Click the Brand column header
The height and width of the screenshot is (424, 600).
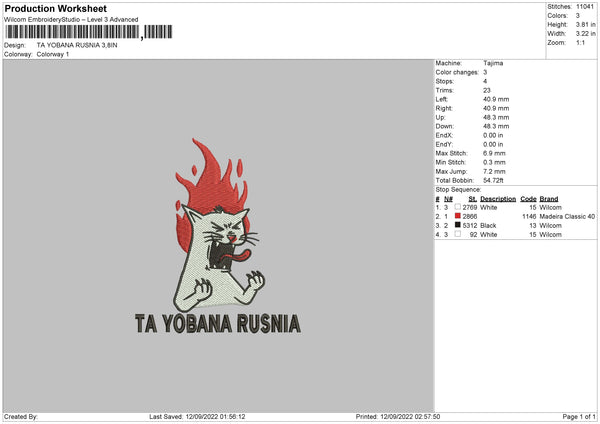[x=549, y=198]
